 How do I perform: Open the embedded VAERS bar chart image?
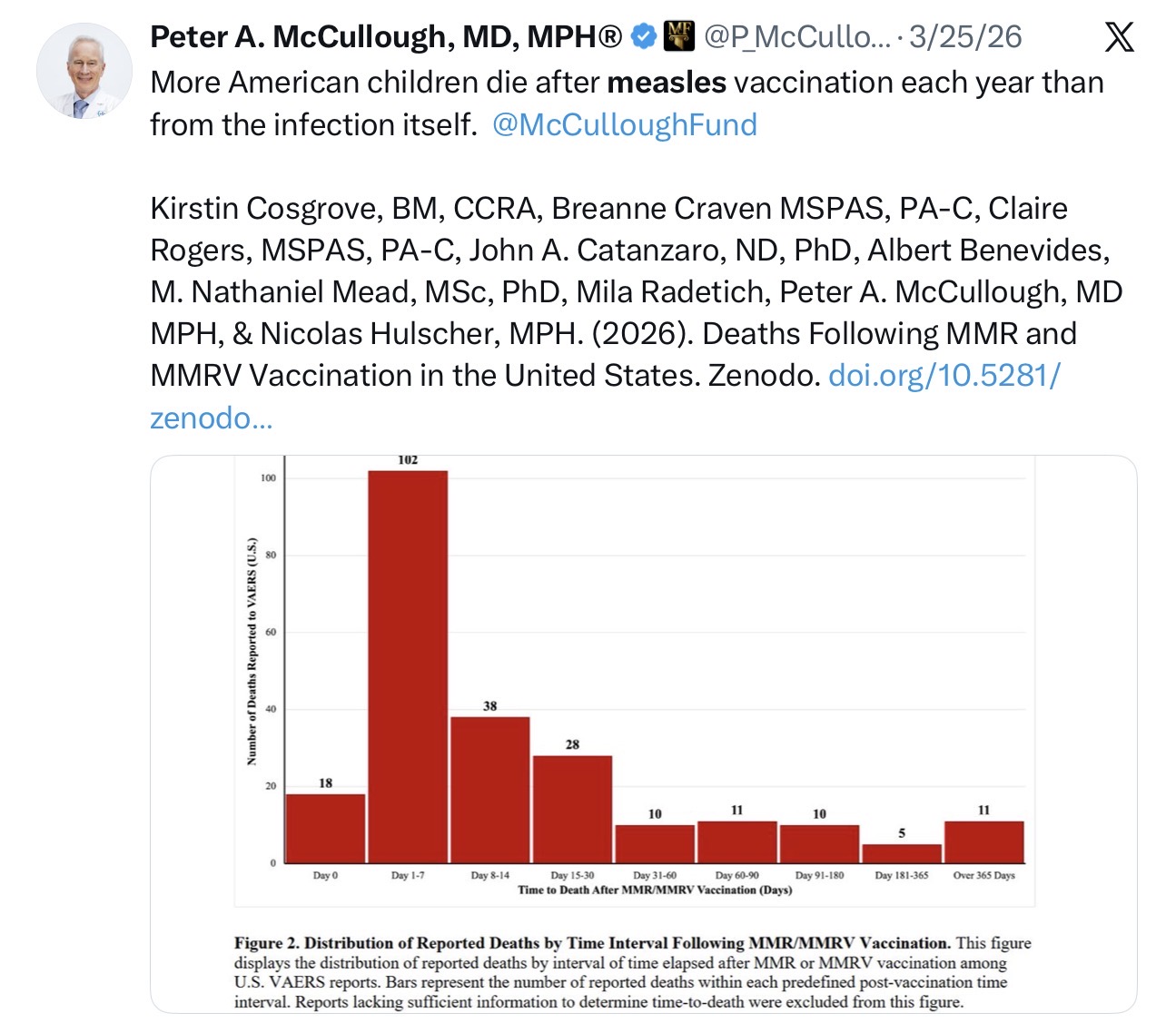643,733
